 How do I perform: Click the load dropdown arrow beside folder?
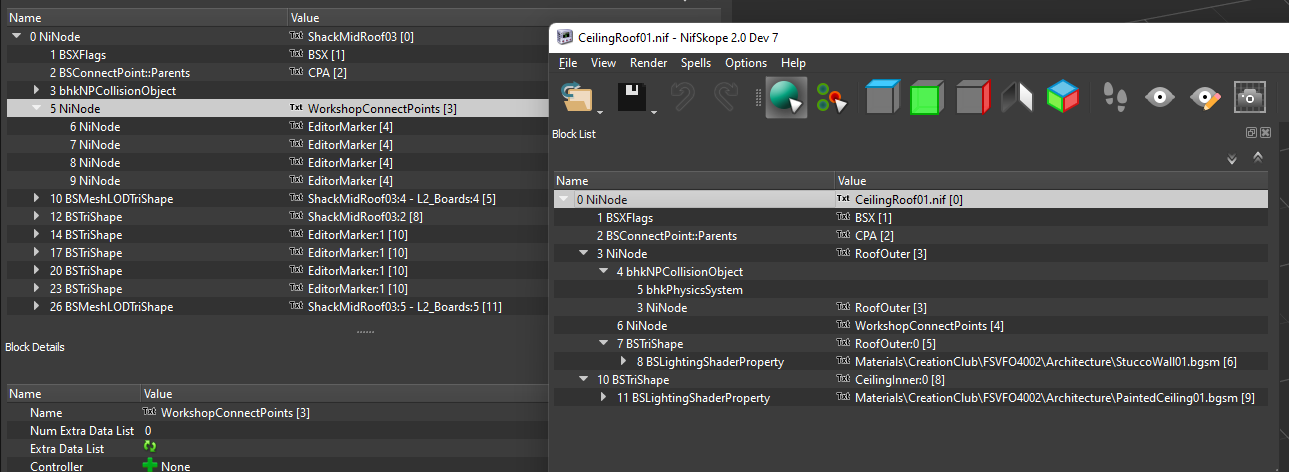(x=598, y=112)
